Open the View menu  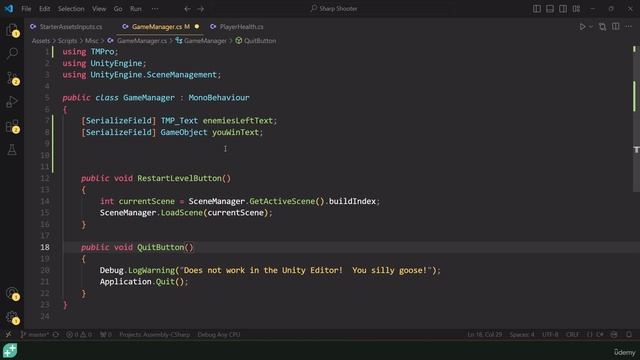99,9
